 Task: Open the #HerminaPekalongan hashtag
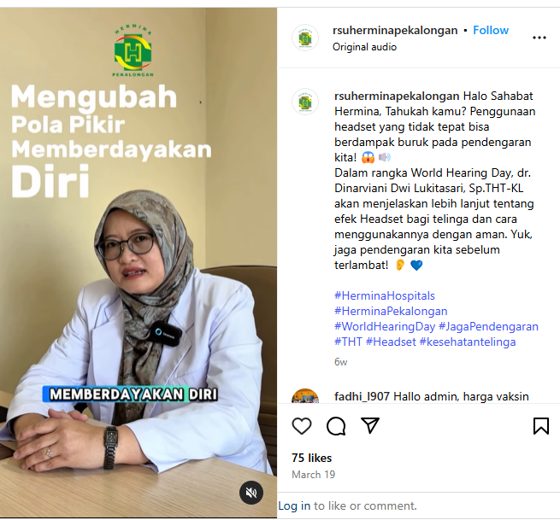pyautogui.click(x=391, y=311)
